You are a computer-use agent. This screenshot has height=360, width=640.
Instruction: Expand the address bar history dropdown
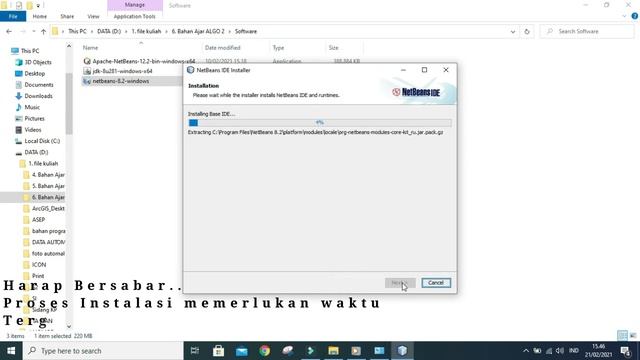(513, 31)
